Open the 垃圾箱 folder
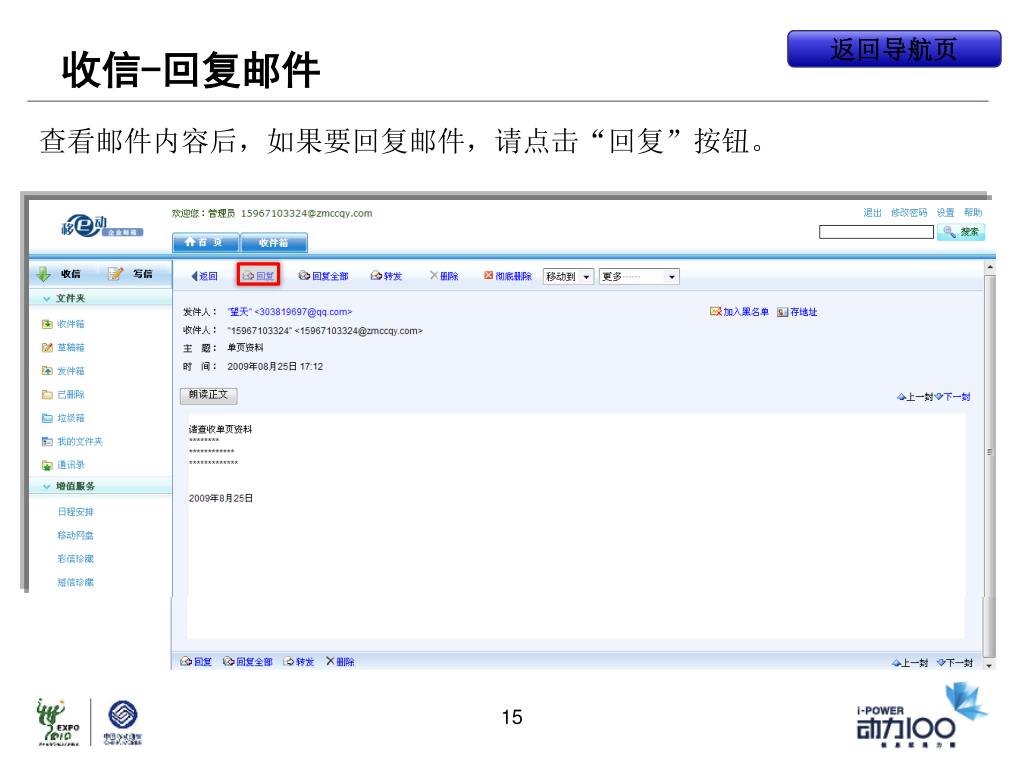The width and height of the screenshot is (1024, 768). tap(63, 418)
